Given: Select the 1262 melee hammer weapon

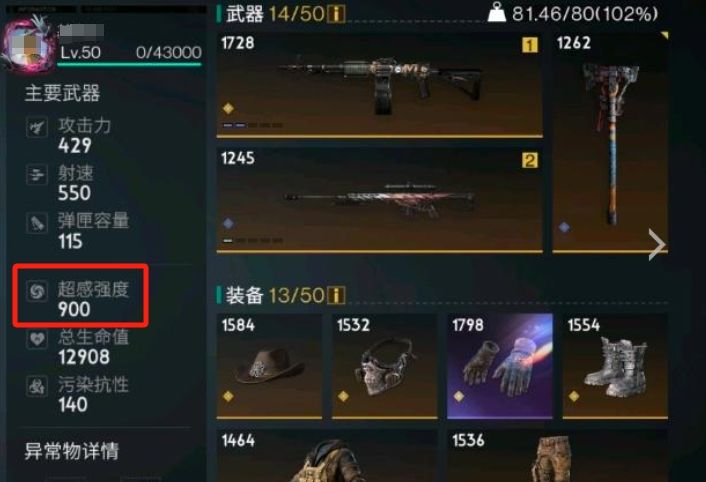Looking at the screenshot, I should pyautogui.click(x=610, y=142).
